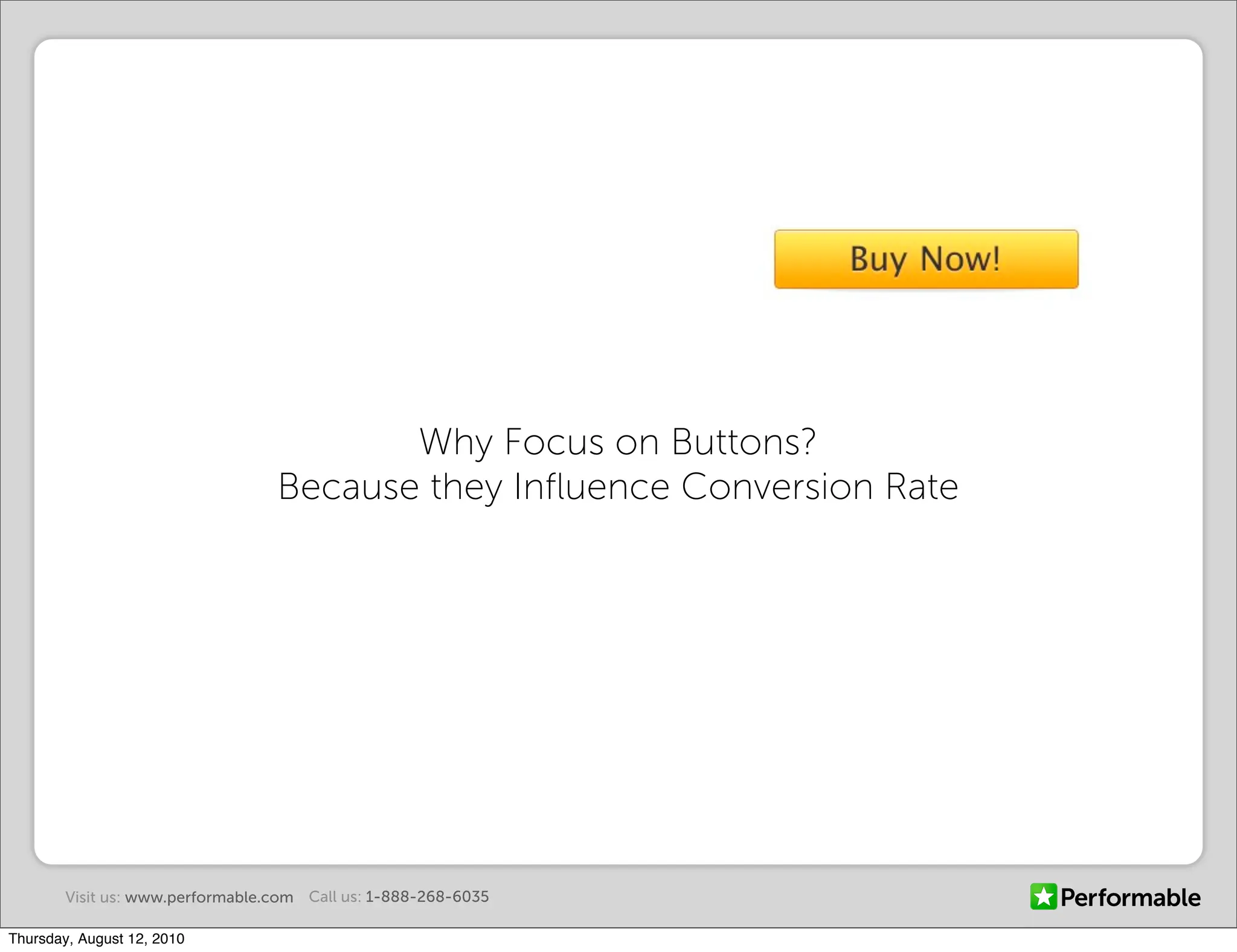Click the yellow Buy Now! button
Image resolution: width=1237 pixels, height=952 pixels.
(926, 259)
